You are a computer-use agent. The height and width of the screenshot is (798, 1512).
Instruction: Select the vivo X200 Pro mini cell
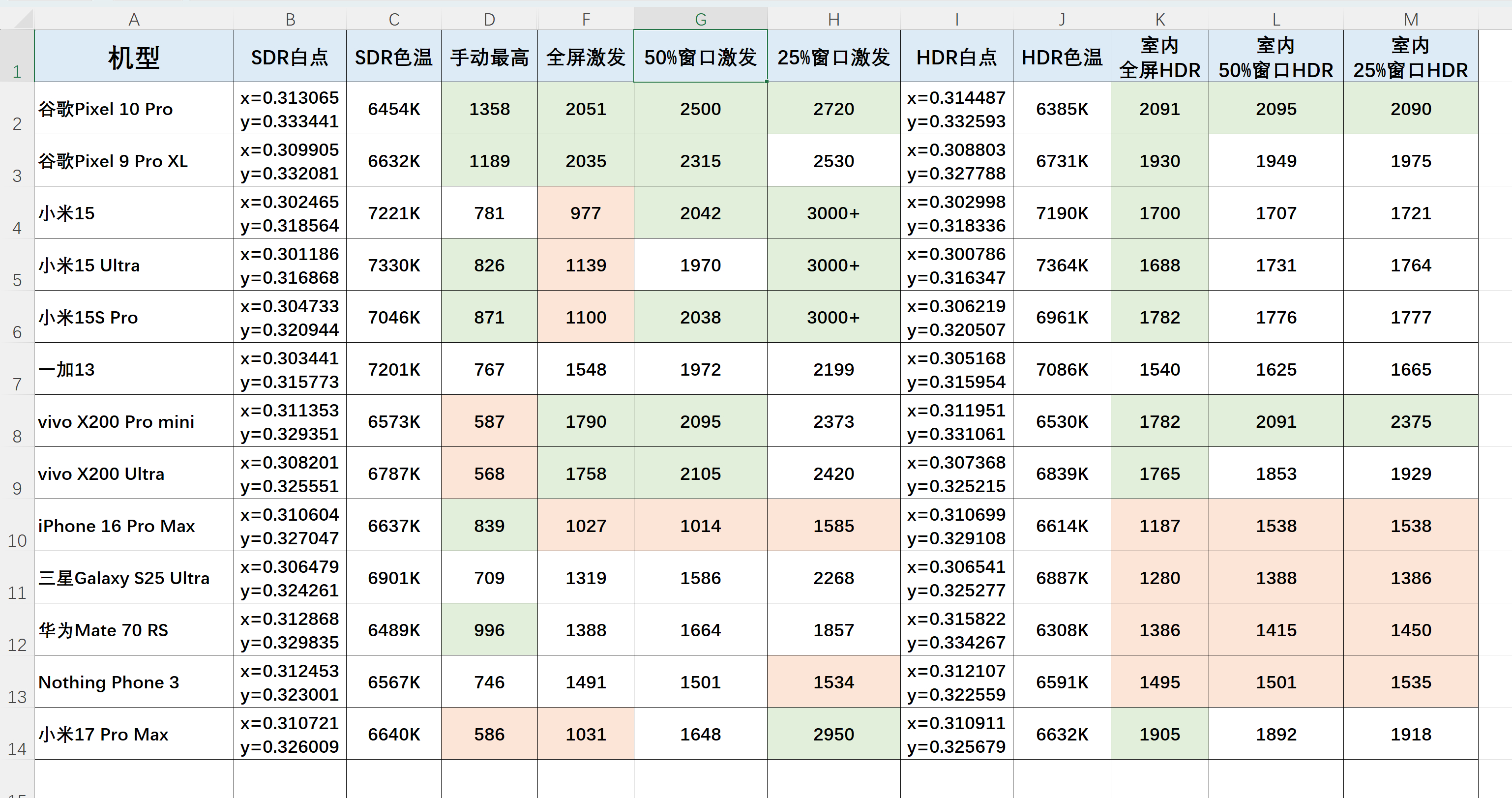coord(134,421)
